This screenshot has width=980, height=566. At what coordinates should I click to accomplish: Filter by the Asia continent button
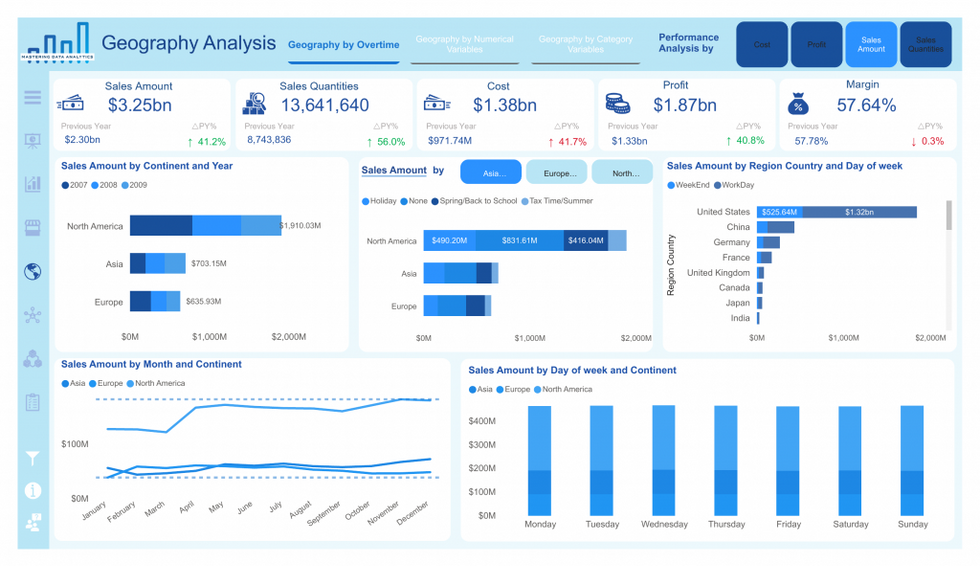491,172
